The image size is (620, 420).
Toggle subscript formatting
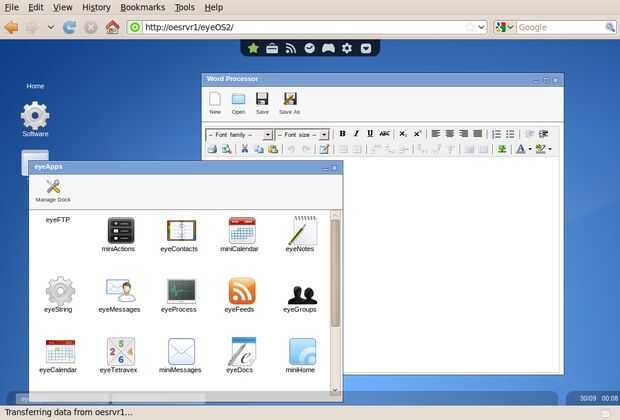(403, 134)
